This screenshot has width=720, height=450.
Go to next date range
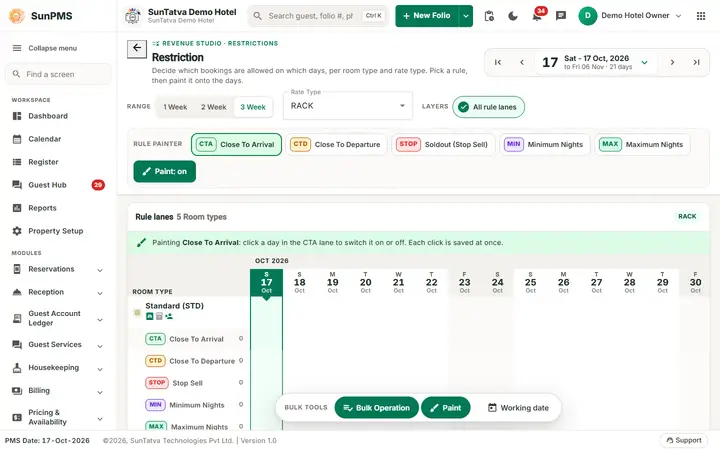tap(672, 62)
